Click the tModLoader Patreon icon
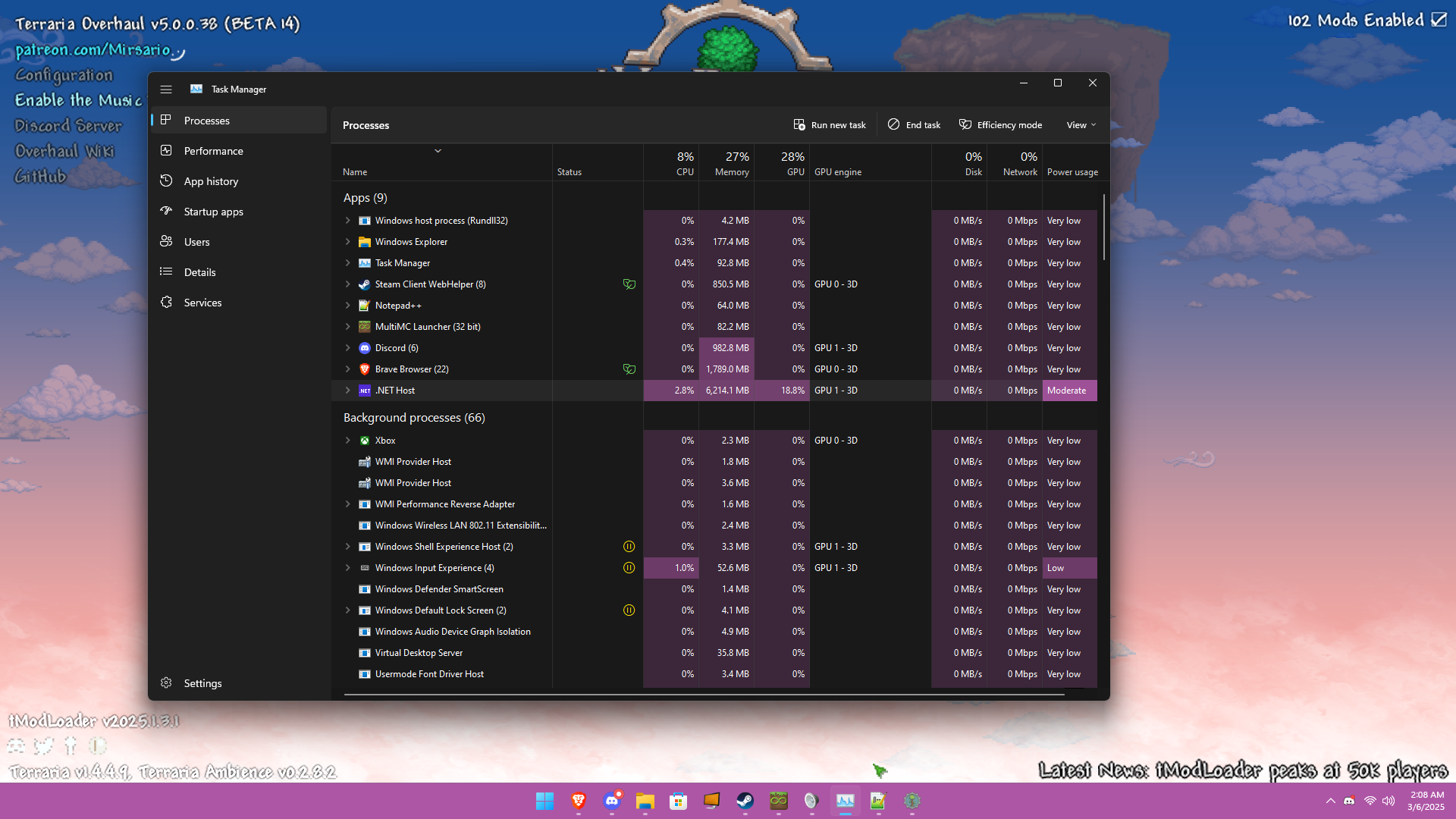1456x819 pixels. [x=98, y=746]
